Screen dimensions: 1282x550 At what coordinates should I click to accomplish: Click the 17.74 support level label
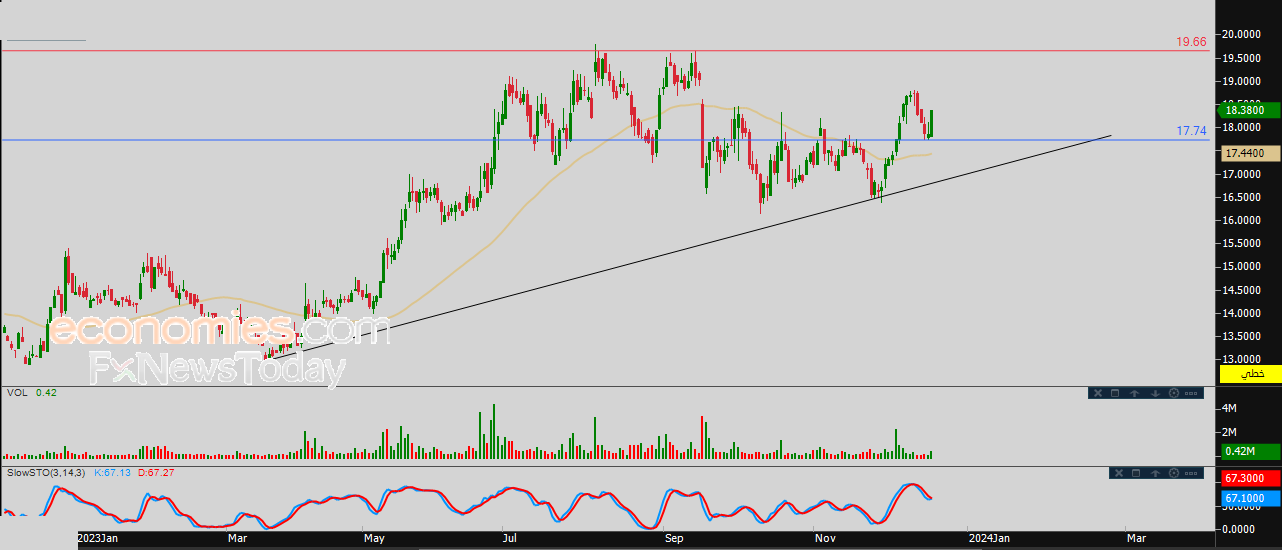[1191, 131]
